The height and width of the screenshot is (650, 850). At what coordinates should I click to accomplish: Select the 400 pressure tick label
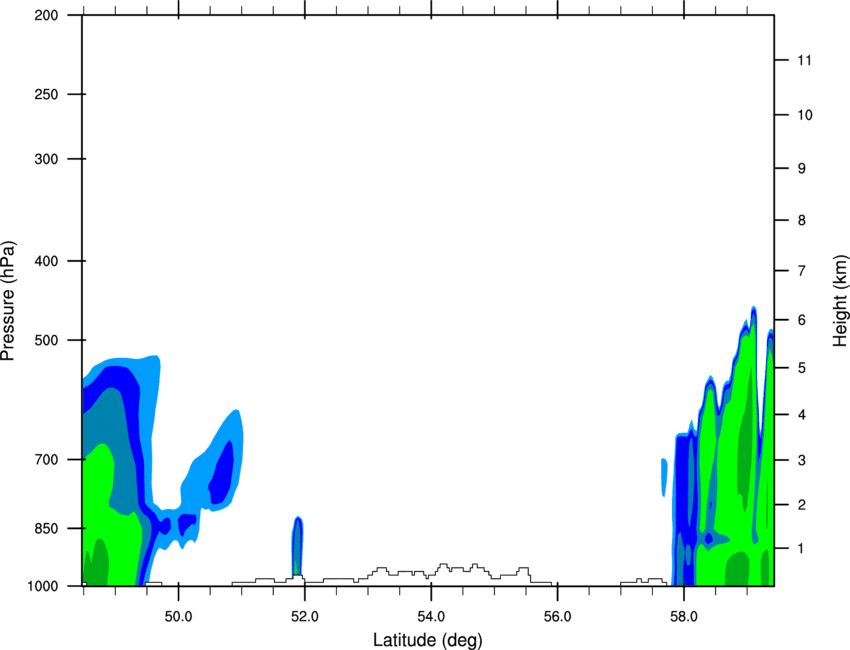coord(47,261)
